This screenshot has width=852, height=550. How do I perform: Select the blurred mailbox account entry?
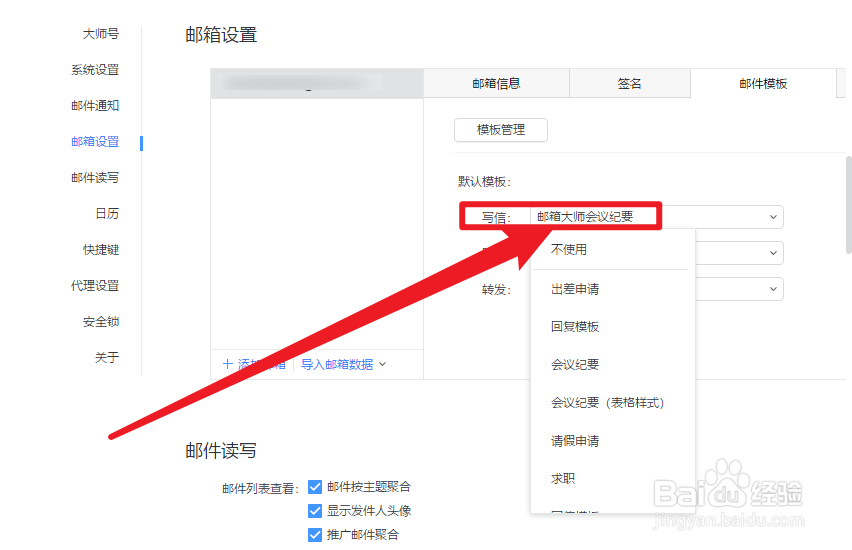point(317,83)
